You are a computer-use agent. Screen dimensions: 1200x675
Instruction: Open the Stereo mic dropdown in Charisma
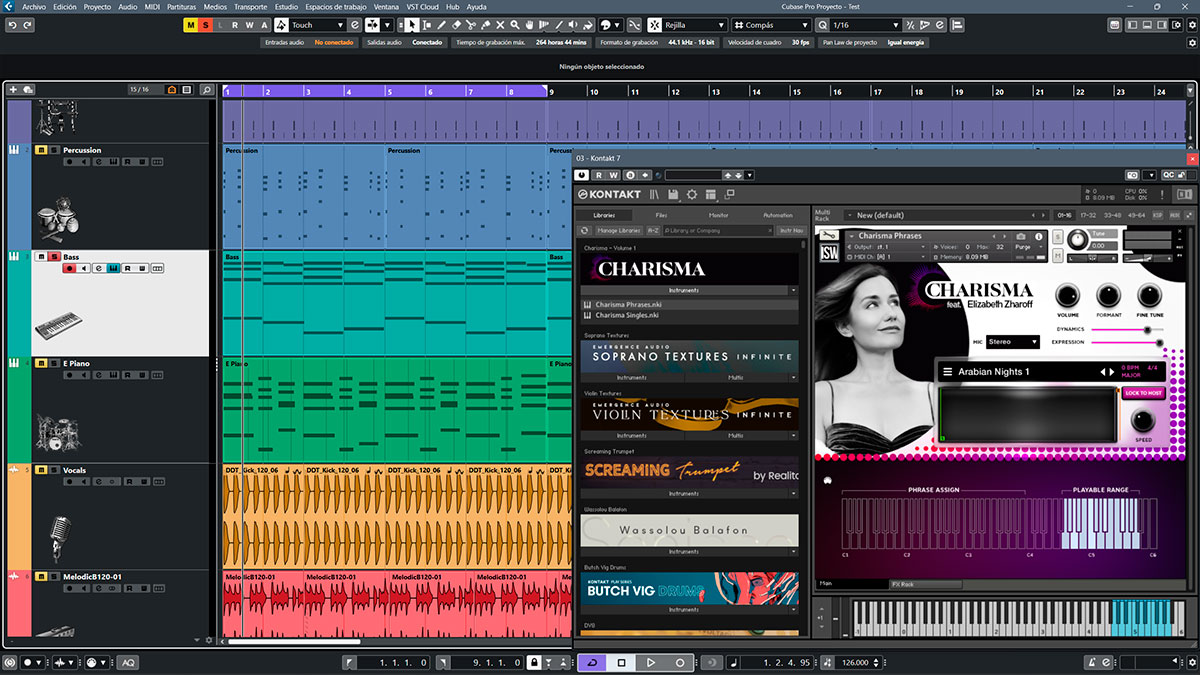[x=1012, y=342]
